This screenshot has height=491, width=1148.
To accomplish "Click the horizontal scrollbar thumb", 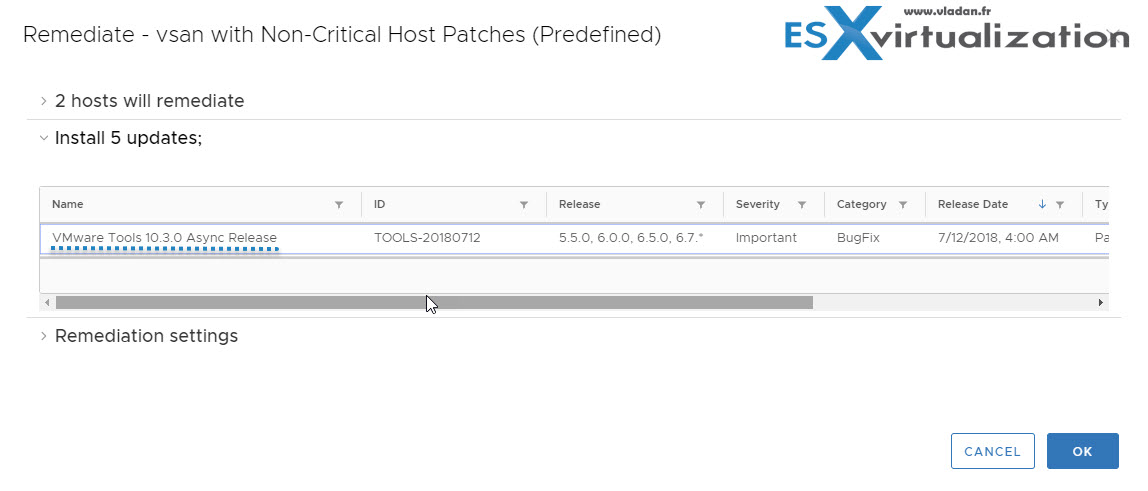I will [434, 302].
